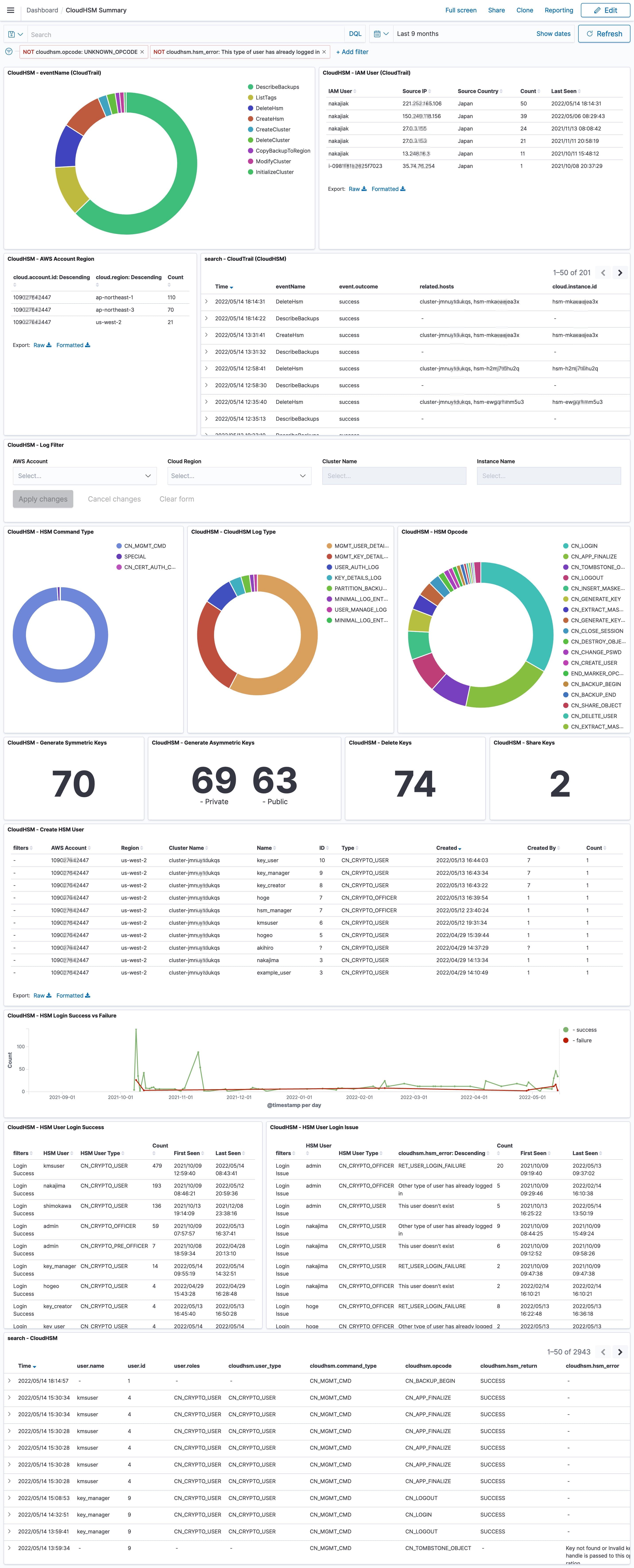
Task: Toggle the ListTags legend entry
Action: 262,98
